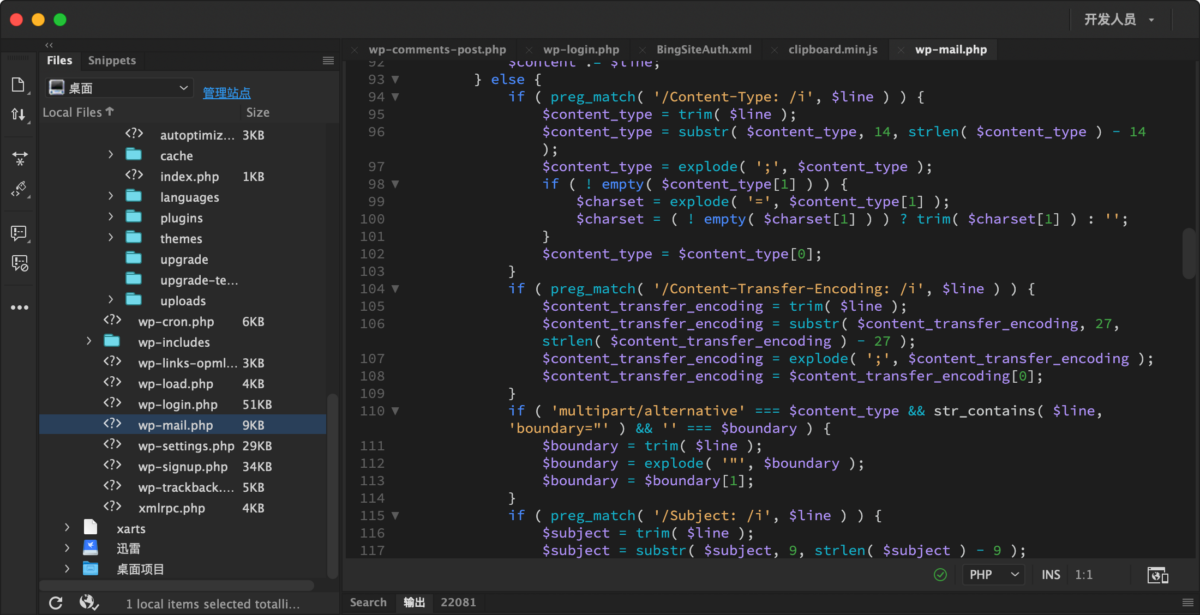The height and width of the screenshot is (615, 1200).
Task: Expand the xarts item
Action: (67, 528)
